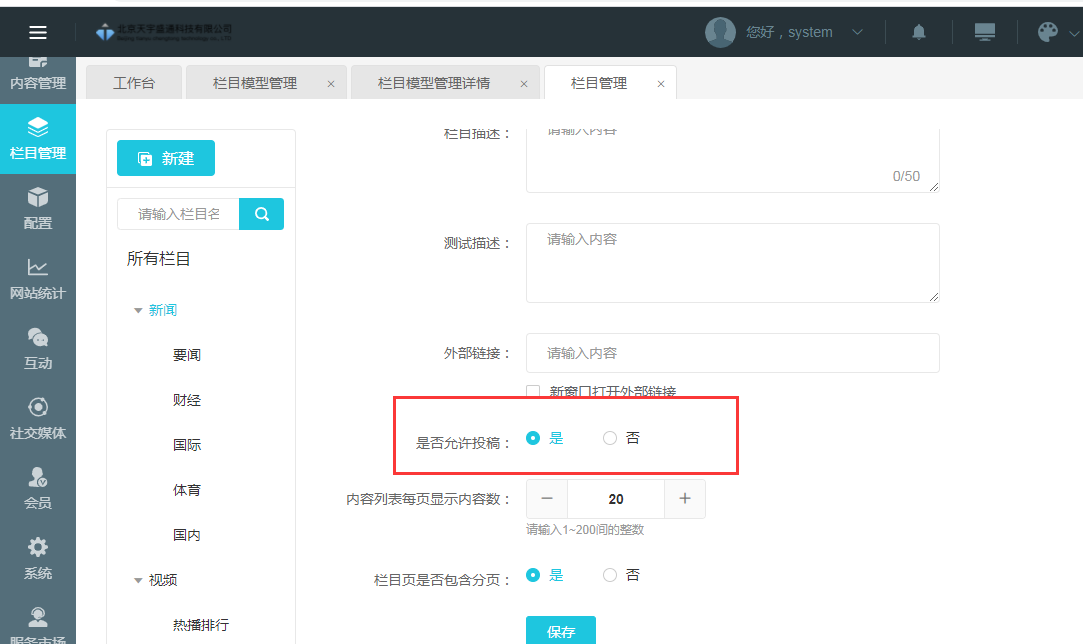
Task: Open the theme palette icon
Action: 1047,32
